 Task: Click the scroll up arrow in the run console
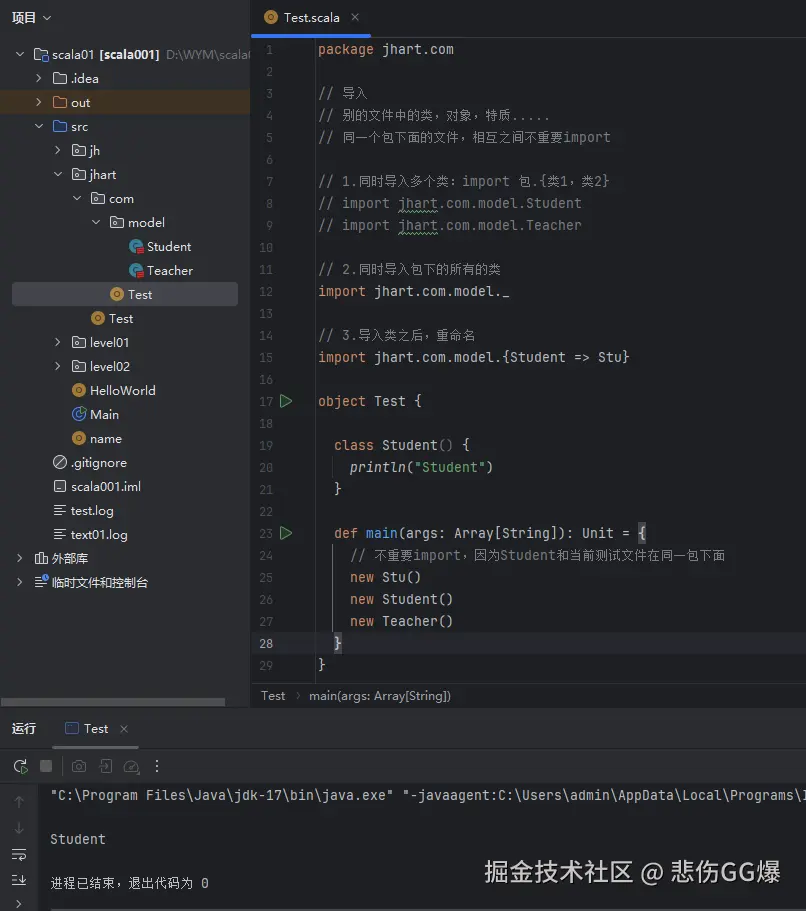(19, 802)
